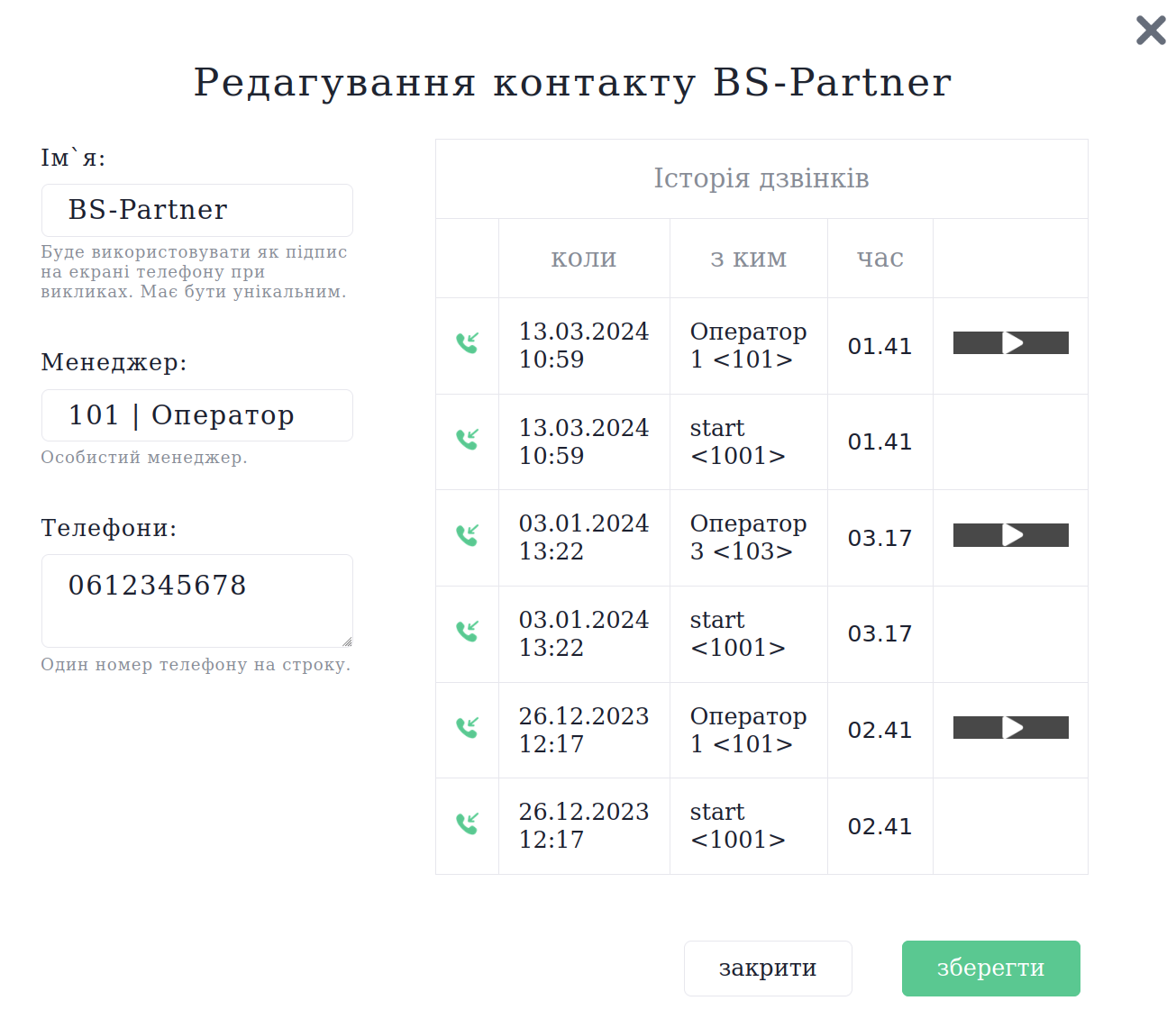Open the Менеджер dropdown field
Screen dimensions: 1176x1028
[x=197, y=415]
